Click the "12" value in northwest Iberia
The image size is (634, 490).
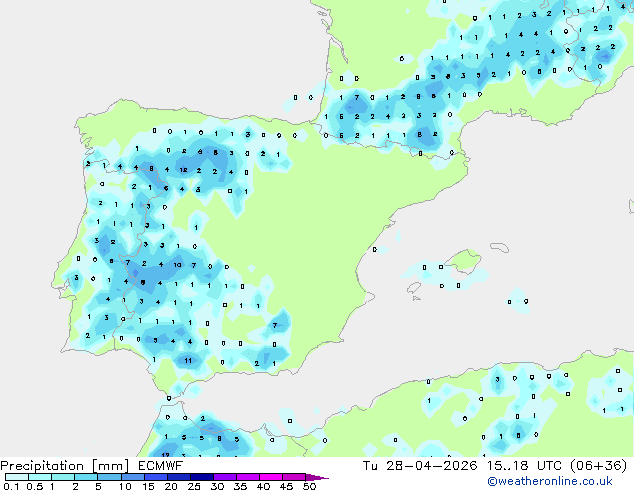point(183,170)
